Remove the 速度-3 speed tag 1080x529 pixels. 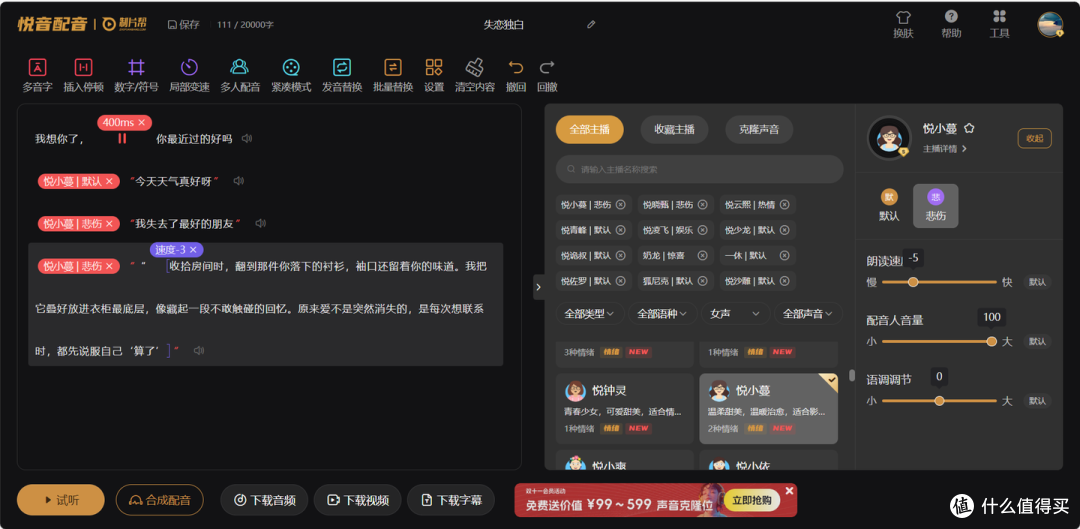[193, 249]
